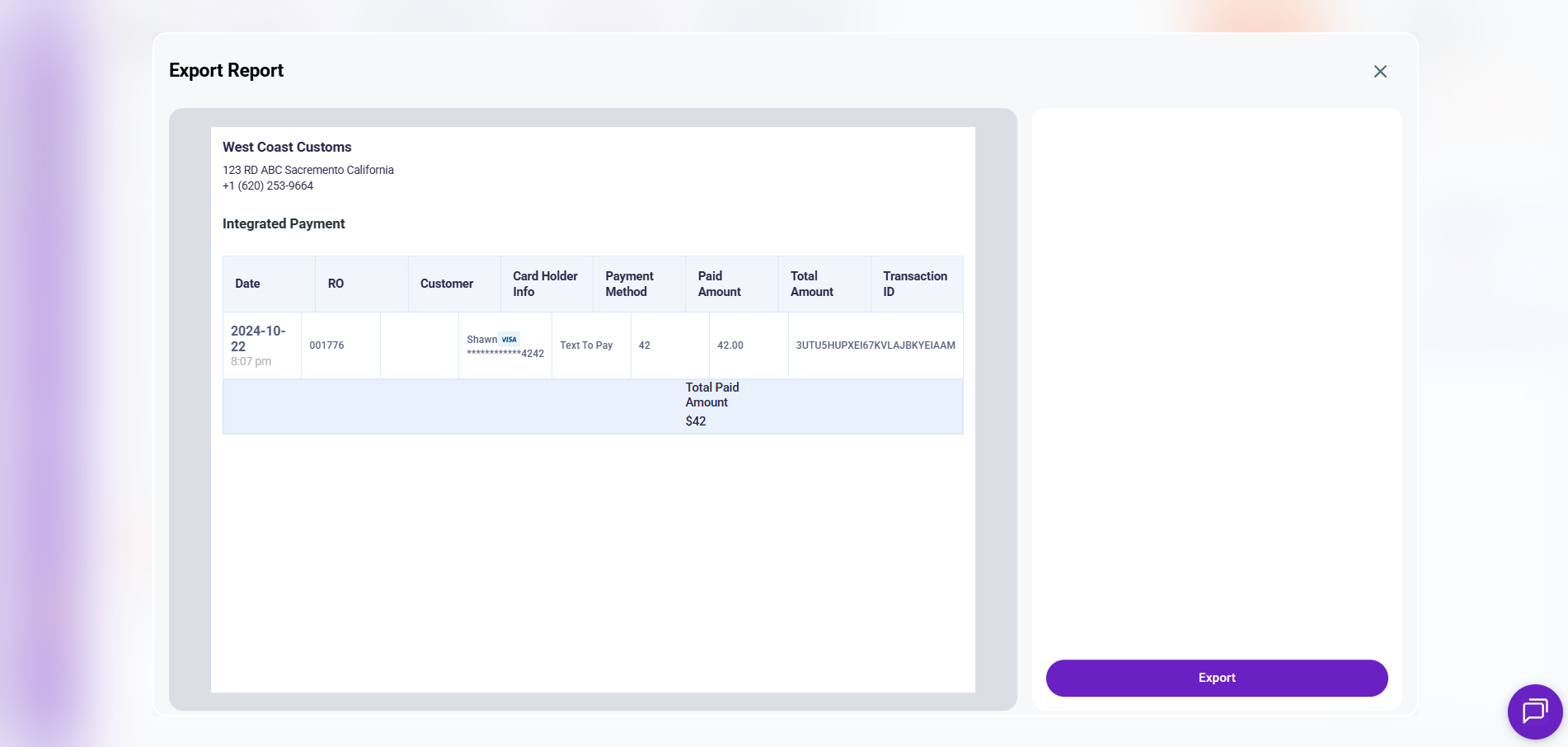This screenshot has width=1568, height=747.
Task: Click the 2024-10-22 date cell
Action: pos(258,338)
